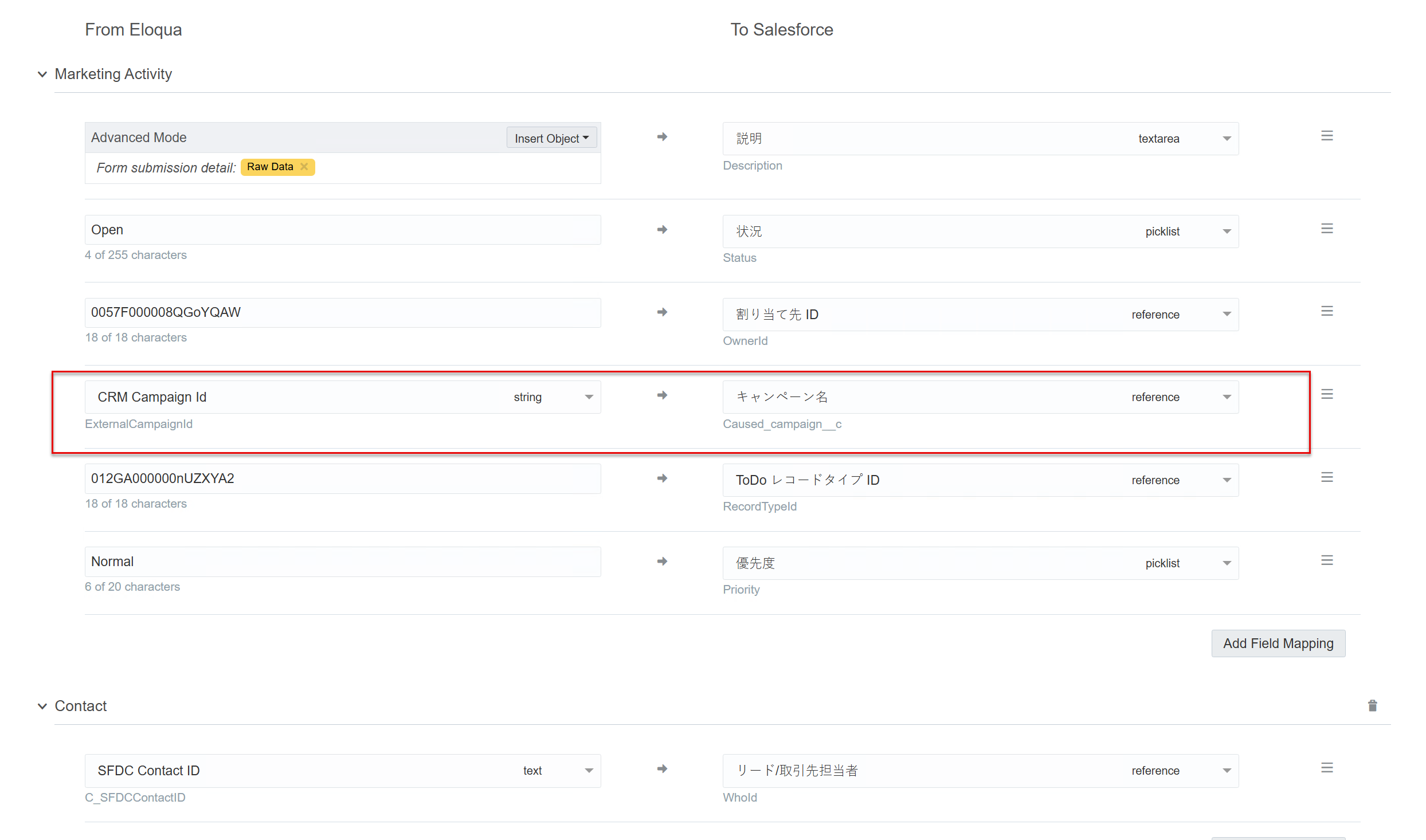
Task: Remove the Raw Data tag
Action: click(x=304, y=167)
